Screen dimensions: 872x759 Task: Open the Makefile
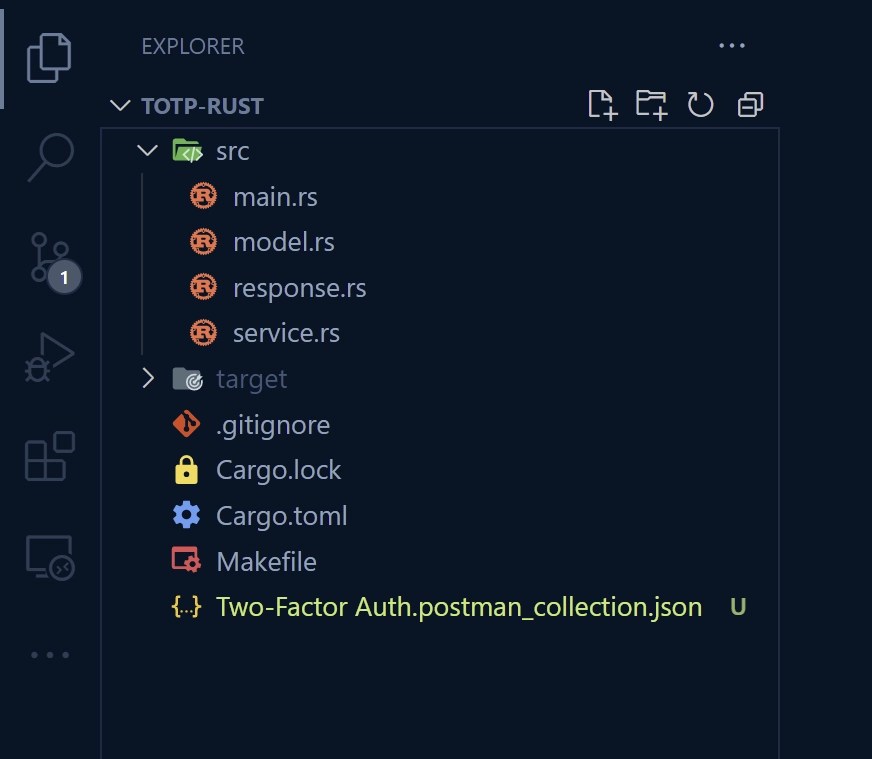[265, 561]
